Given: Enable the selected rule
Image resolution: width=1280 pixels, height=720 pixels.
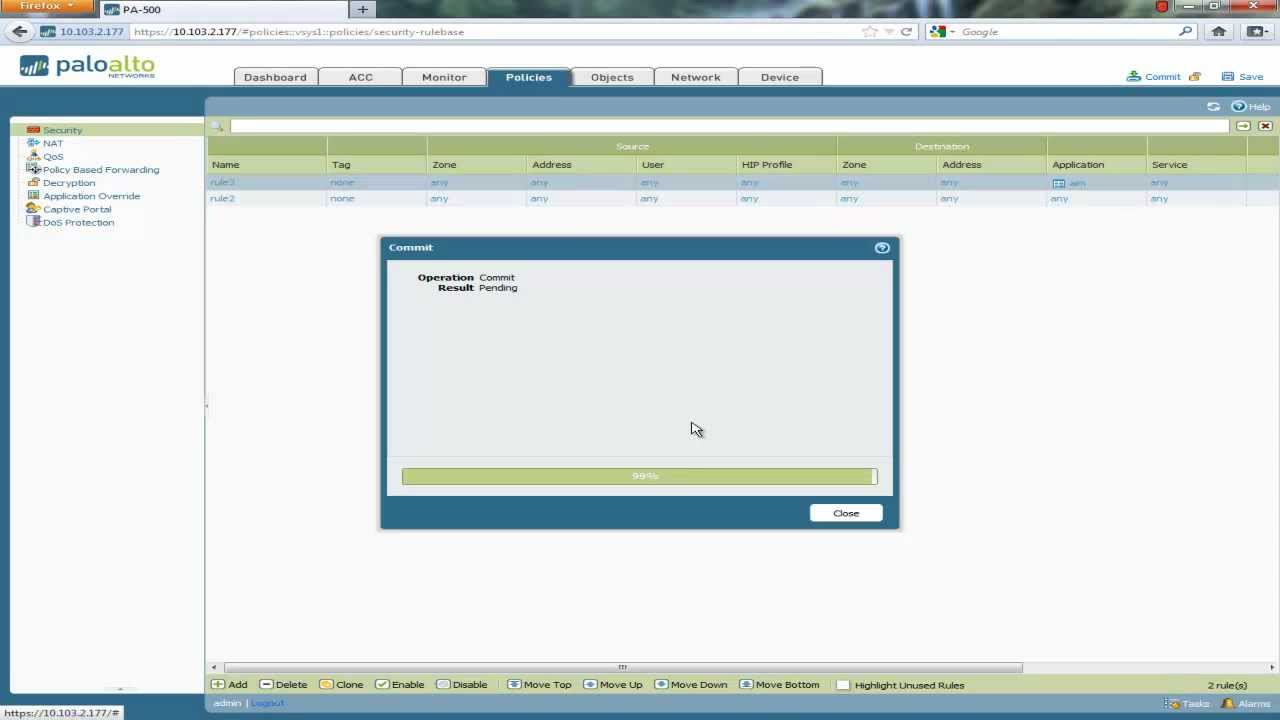Looking at the screenshot, I should 399,685.
